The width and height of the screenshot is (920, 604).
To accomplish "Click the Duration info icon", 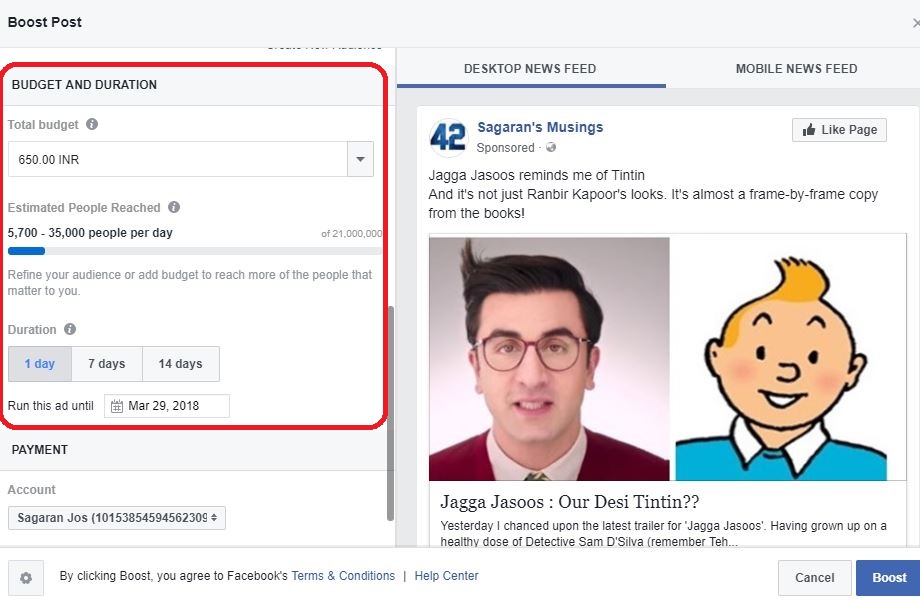I will pyautogui.click(x=70, y=329).
